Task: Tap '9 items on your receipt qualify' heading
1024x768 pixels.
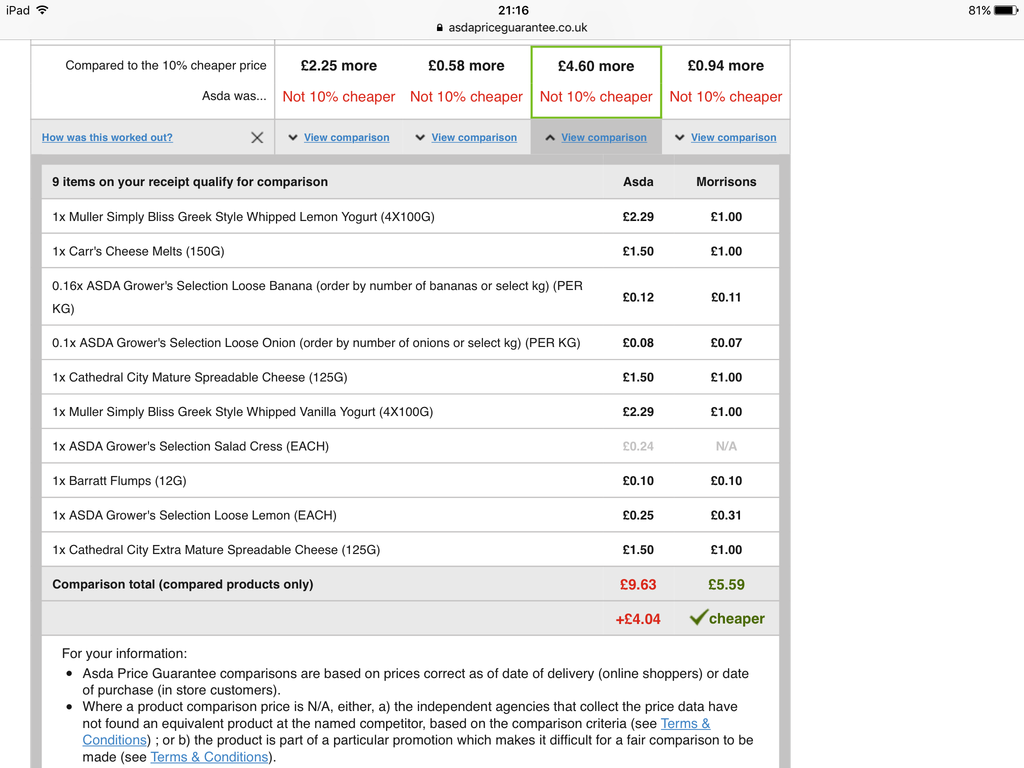Action: 190,182
